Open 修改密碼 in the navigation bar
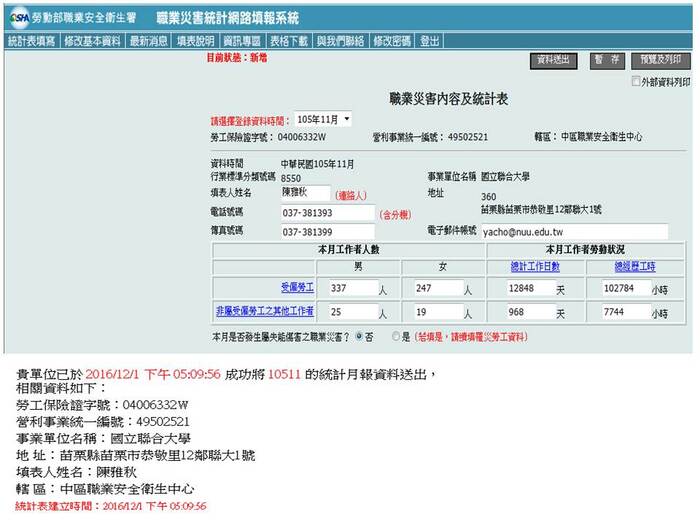The width and height of the screenshot is (700, 525). tap(392, 41)
